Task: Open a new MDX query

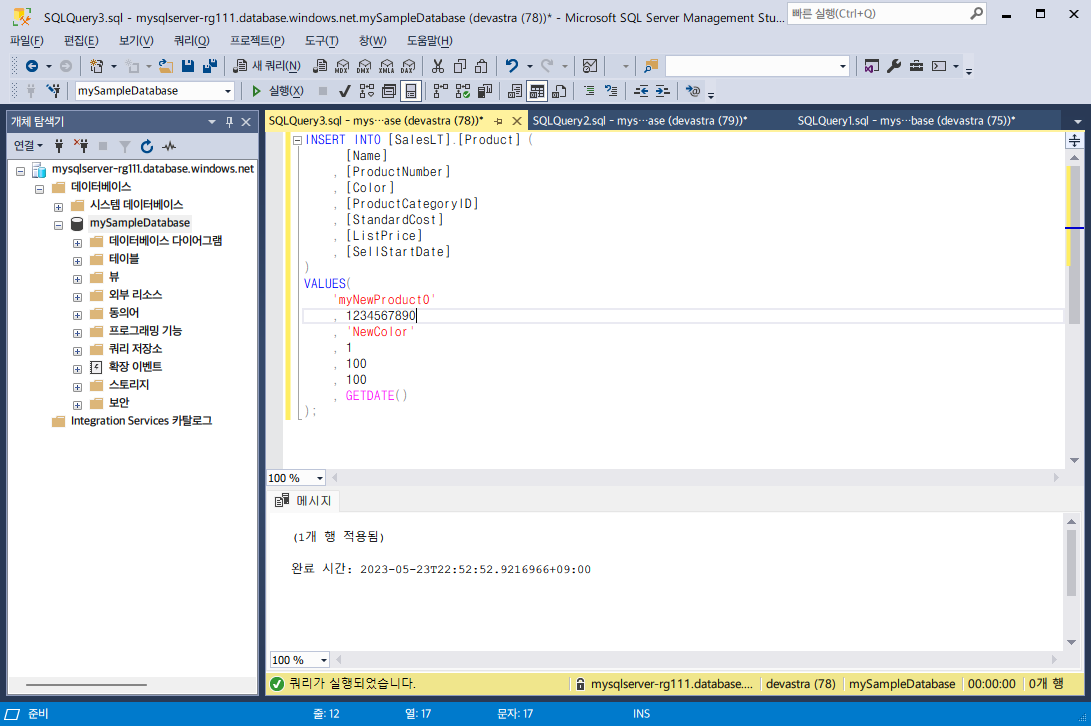Action: pyautogui.click(x=342, y=66)
